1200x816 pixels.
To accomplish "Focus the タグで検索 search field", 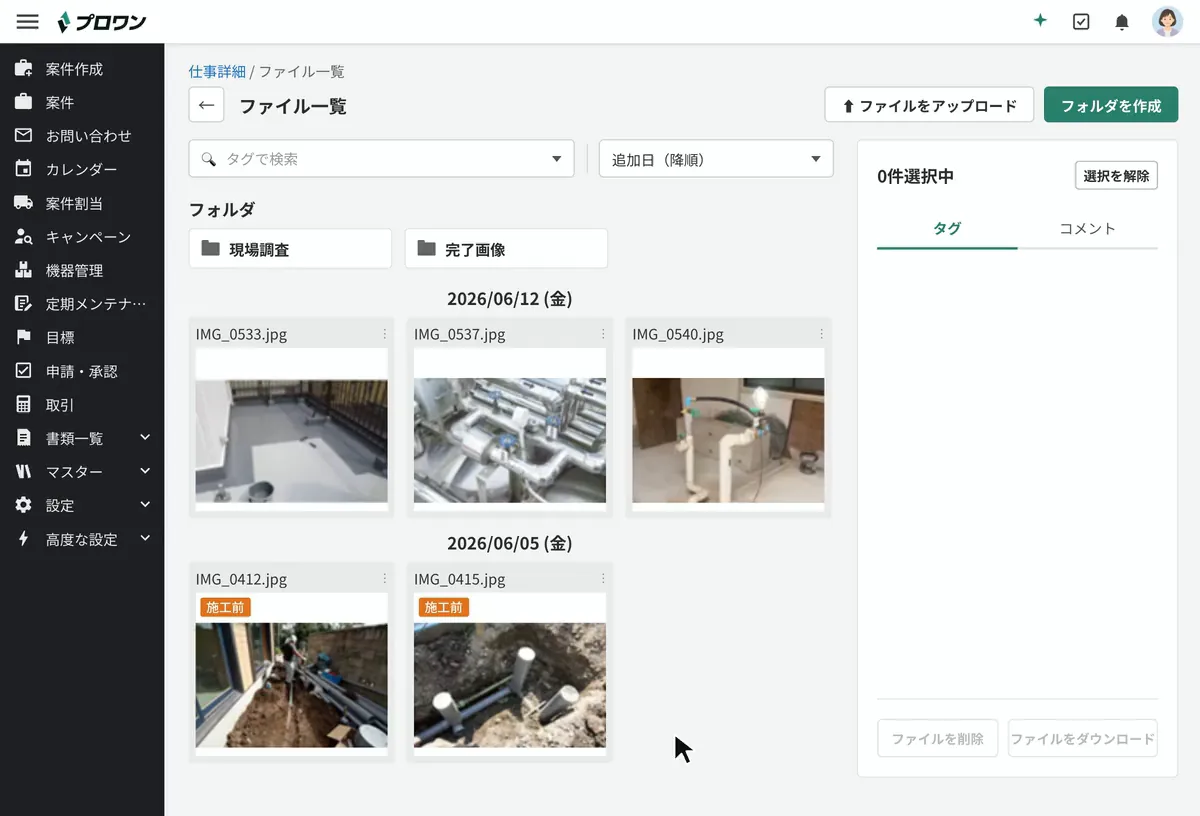I will click(382, 159).
